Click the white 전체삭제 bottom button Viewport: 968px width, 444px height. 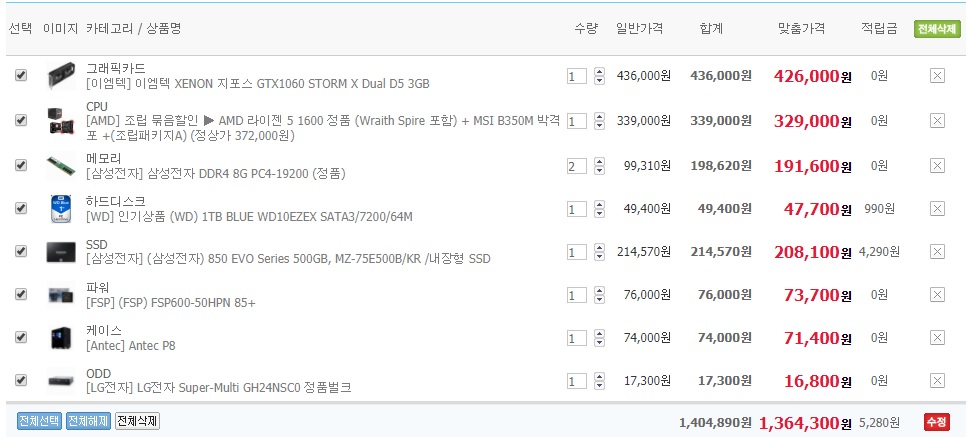click(x=137, y=421)
